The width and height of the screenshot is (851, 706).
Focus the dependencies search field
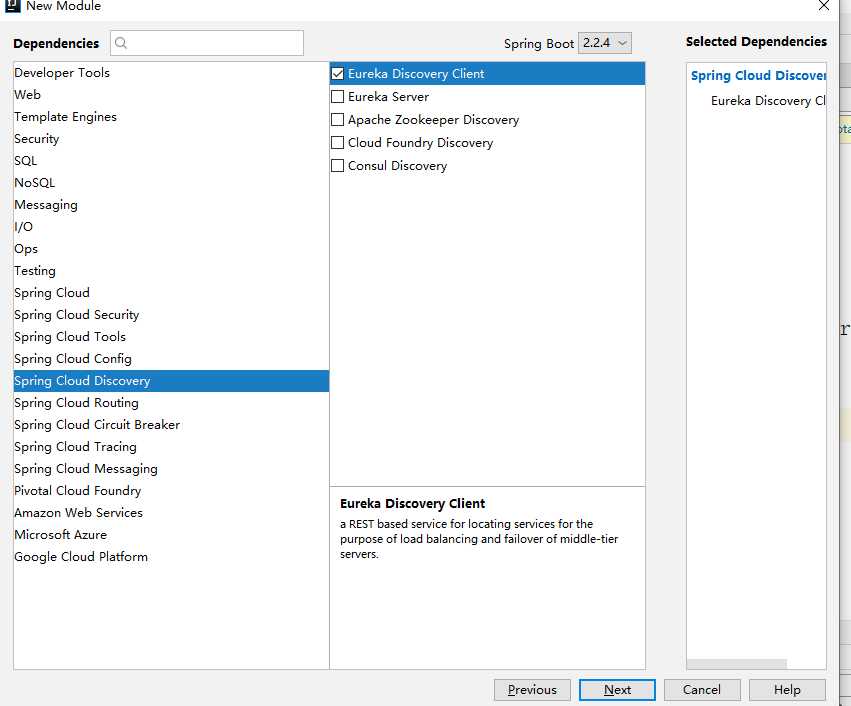click(207, 43)
